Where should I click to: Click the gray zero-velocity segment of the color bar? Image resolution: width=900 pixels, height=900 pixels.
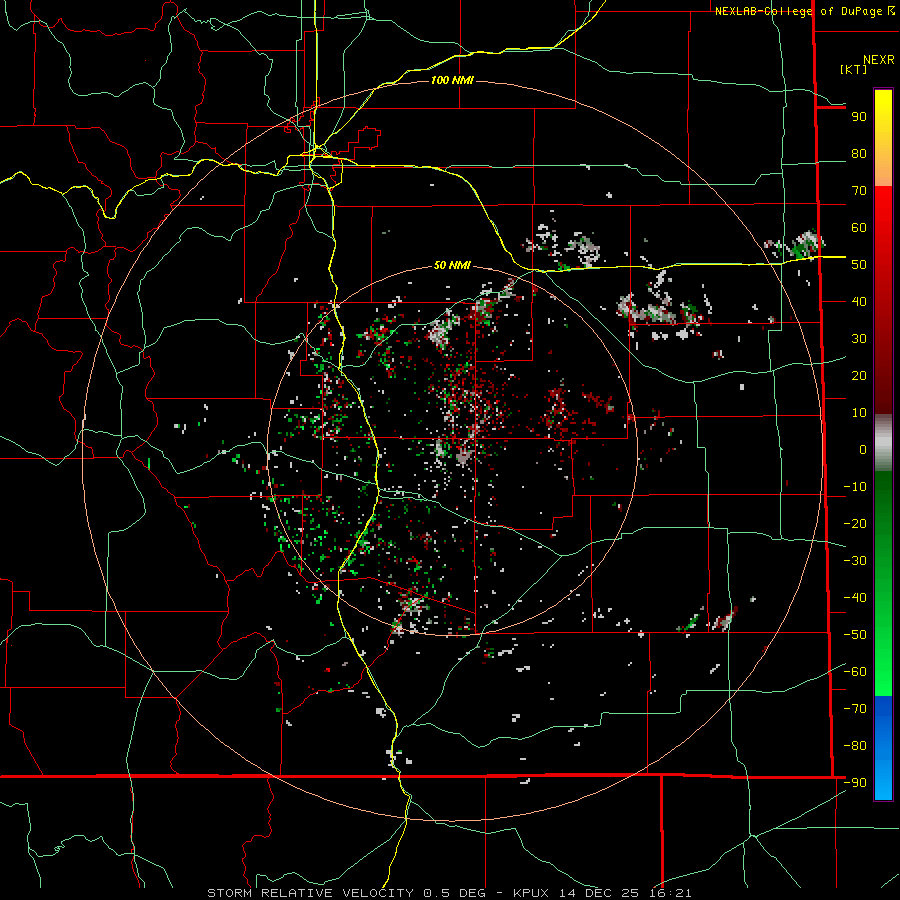tap(883, 443)
